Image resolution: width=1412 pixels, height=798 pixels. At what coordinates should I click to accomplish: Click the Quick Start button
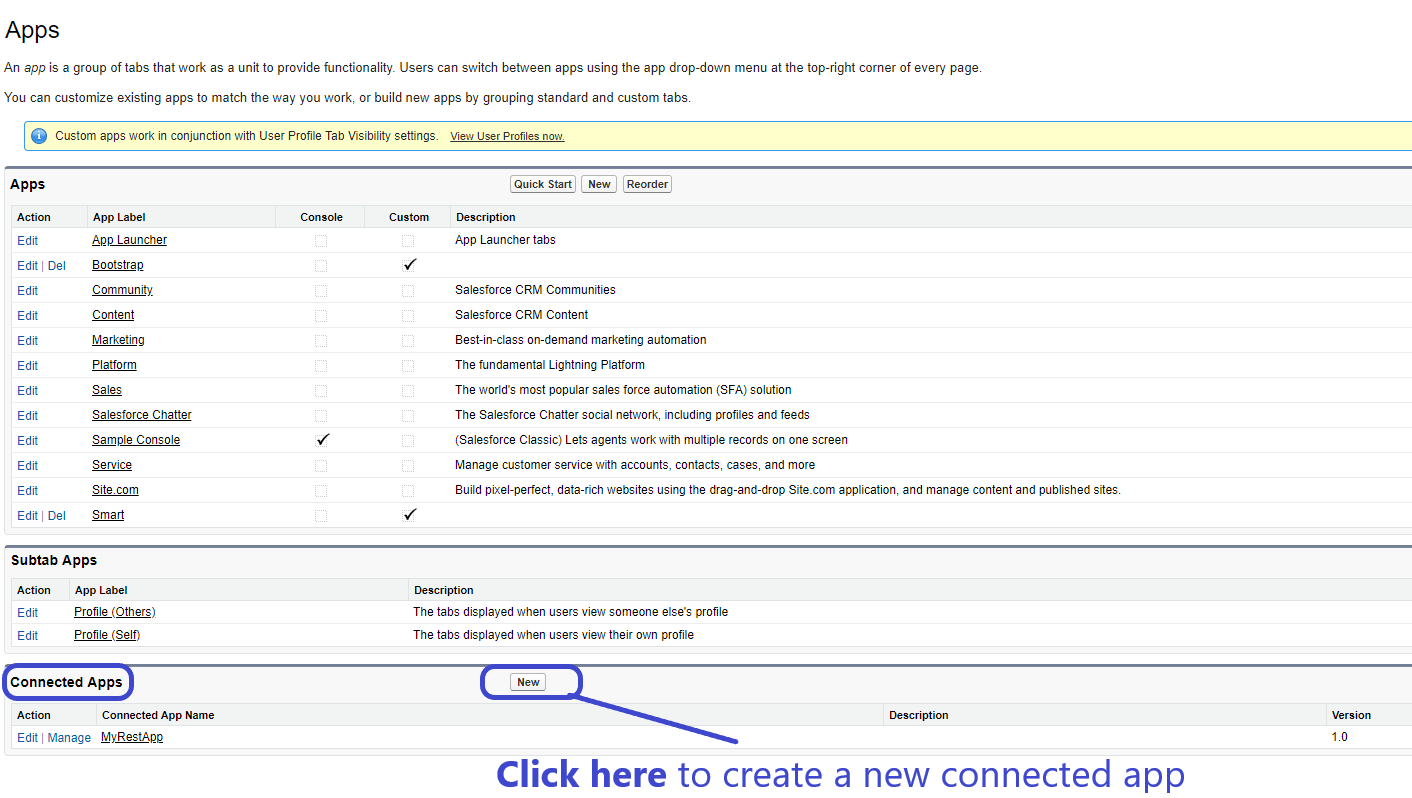tap(543, 184)
